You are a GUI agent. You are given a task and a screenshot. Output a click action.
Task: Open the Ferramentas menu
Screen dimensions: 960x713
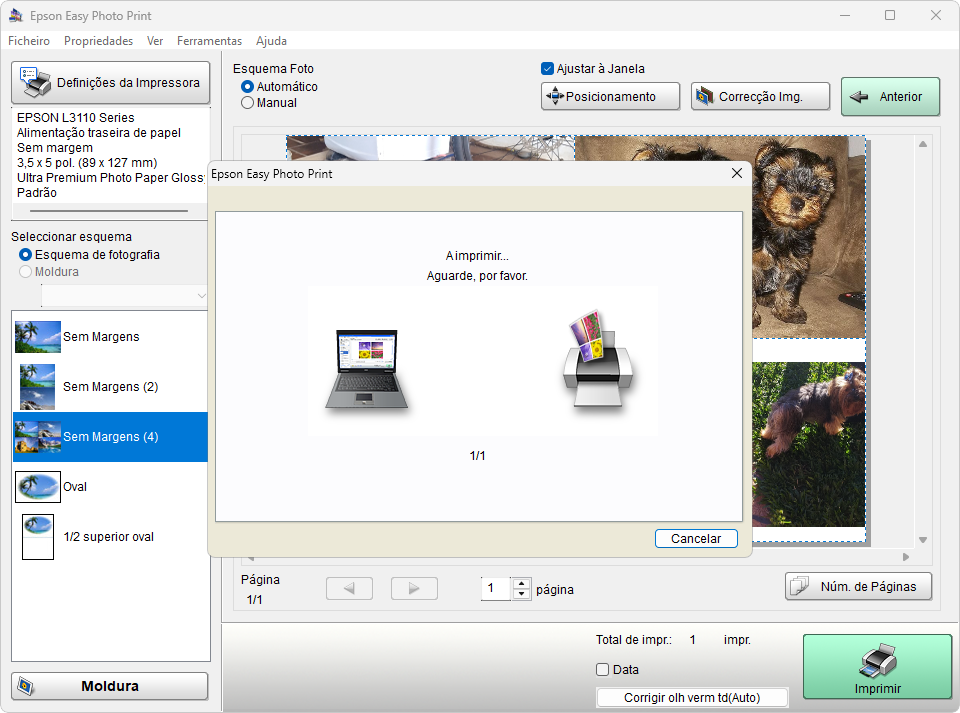[209, 40]
